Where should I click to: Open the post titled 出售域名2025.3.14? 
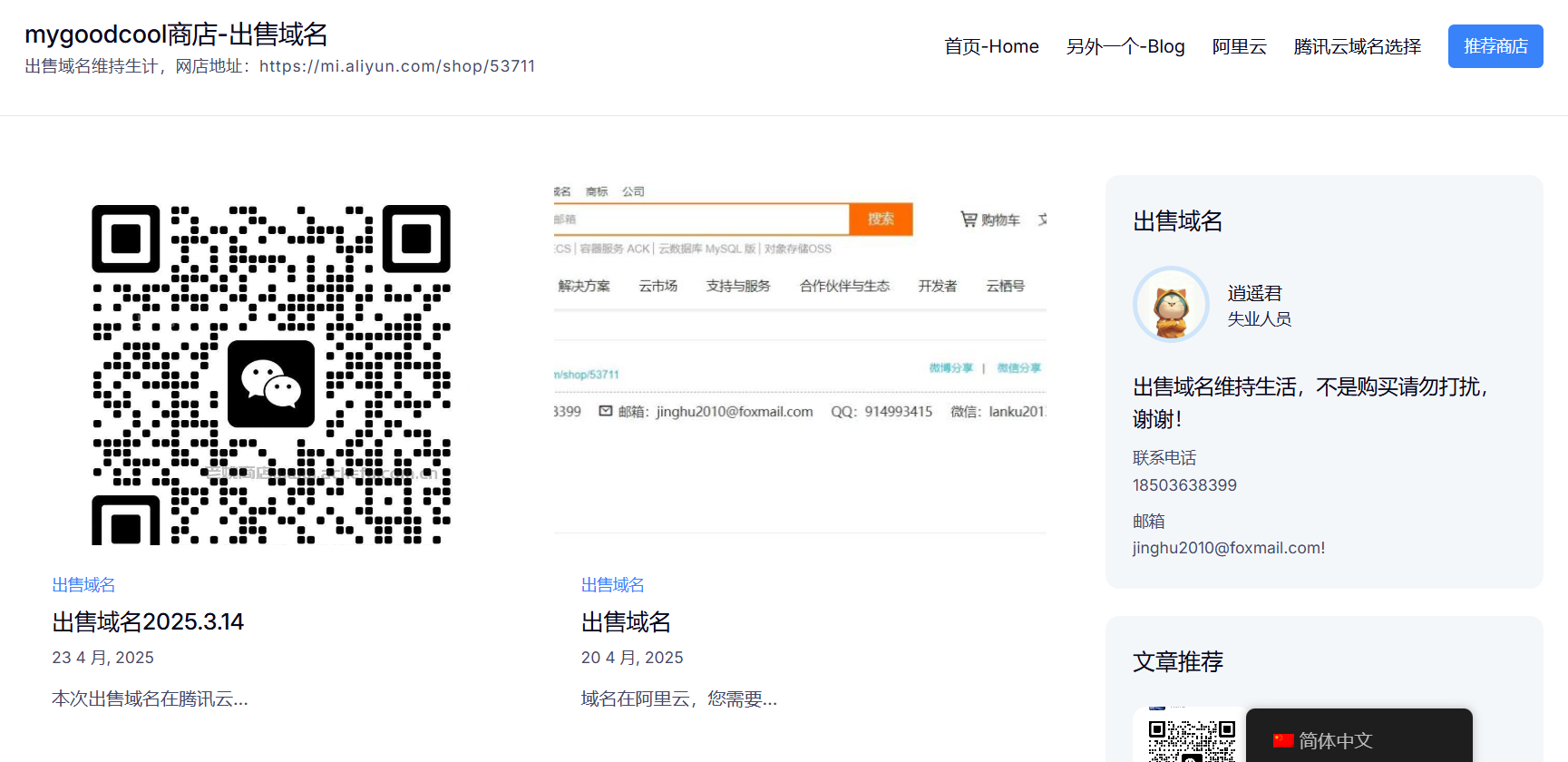(x=148, y=622)
